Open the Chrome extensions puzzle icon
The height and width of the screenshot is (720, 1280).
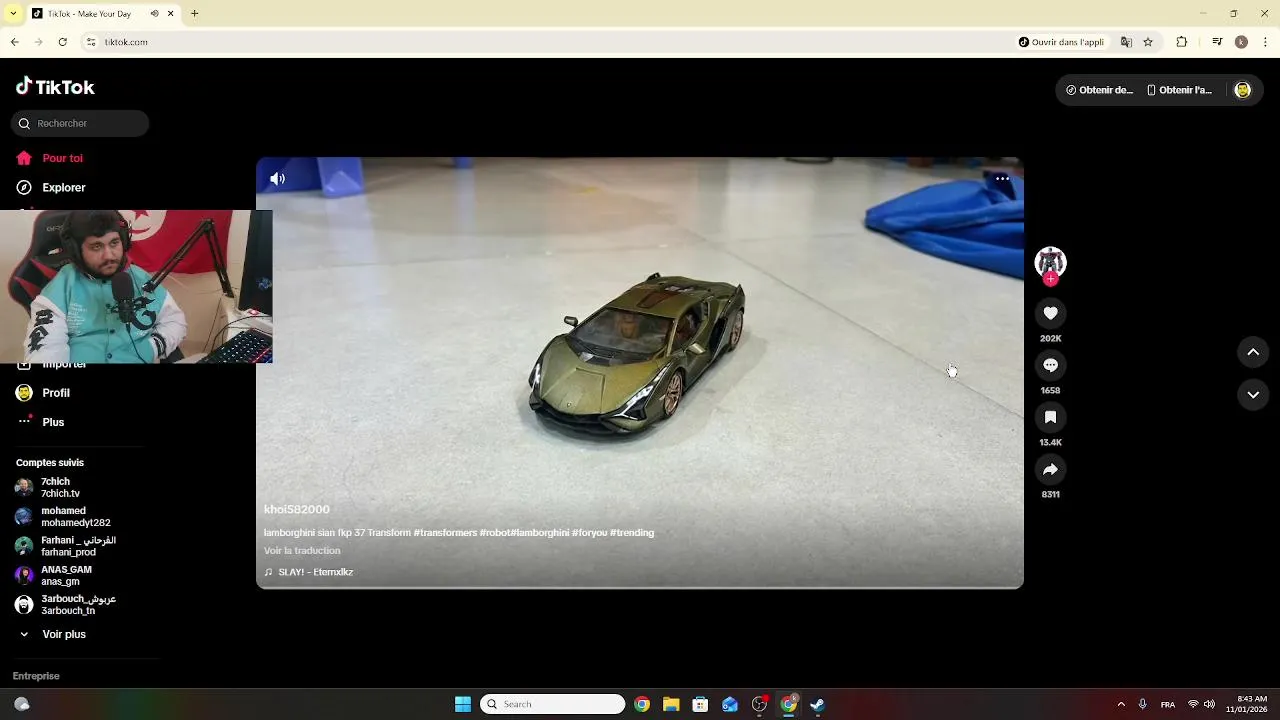click(x=1181, y=42)
